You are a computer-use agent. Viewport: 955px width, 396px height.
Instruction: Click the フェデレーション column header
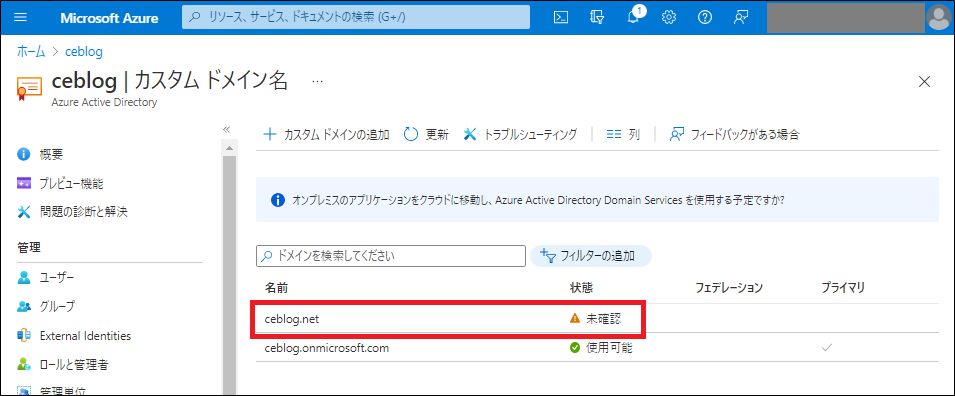point(729,288)
